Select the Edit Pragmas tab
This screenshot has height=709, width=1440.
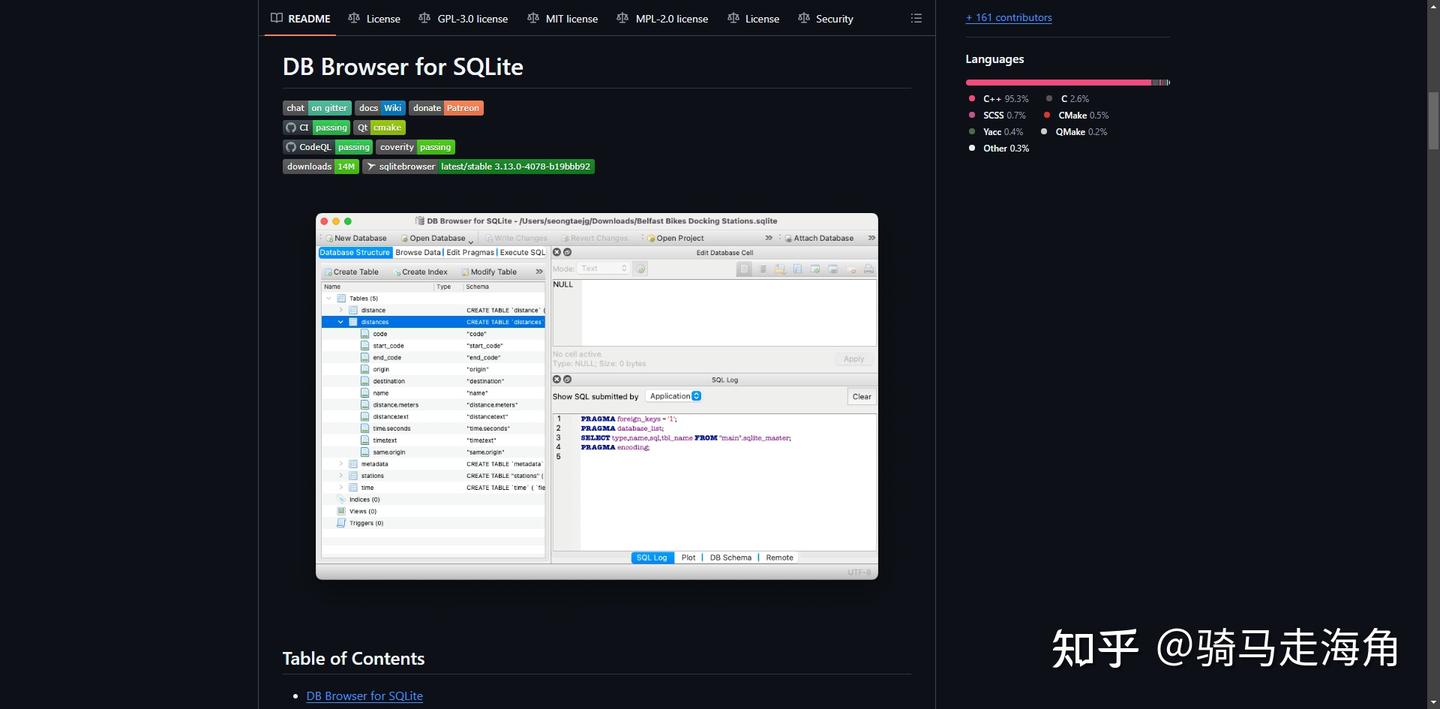[x=470, y=252]
